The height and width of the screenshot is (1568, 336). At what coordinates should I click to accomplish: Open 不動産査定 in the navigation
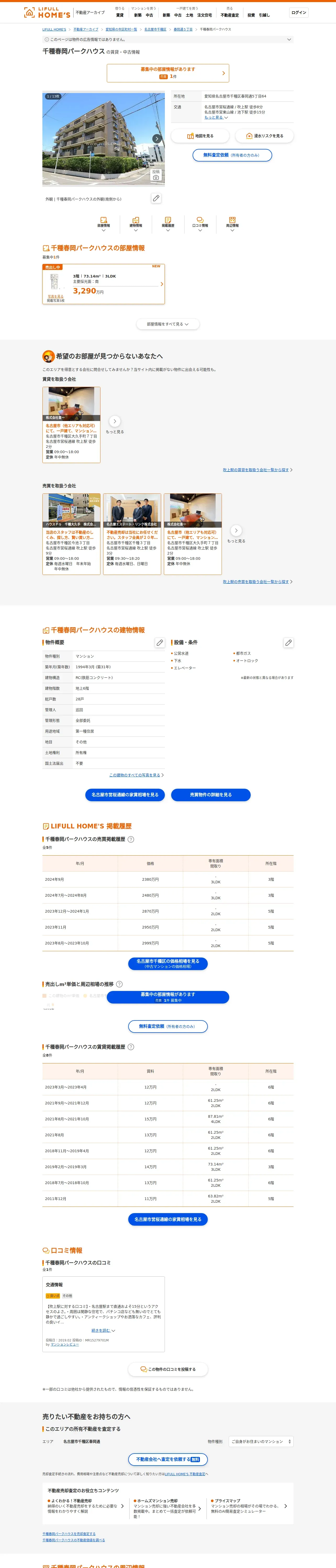[x=230, y=15]
